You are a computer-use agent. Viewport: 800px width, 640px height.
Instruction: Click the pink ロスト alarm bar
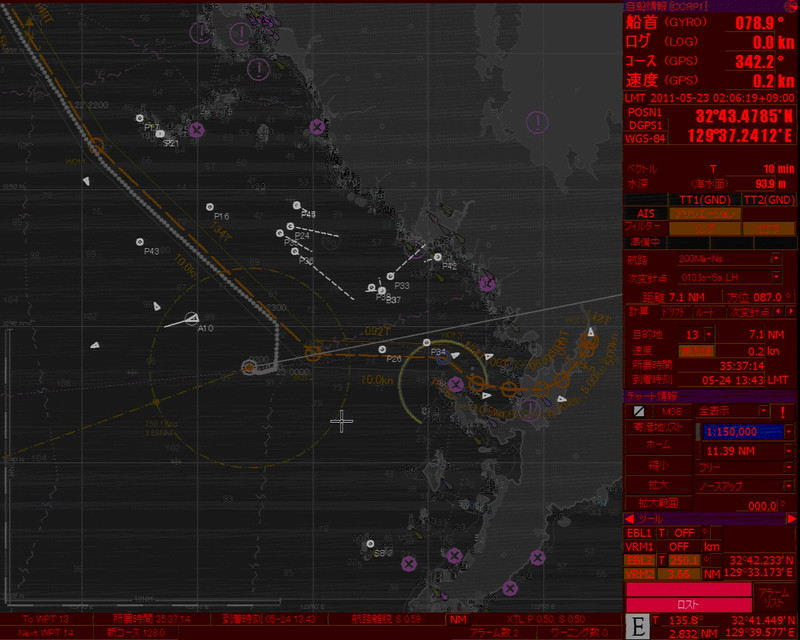tap(688, 605)
